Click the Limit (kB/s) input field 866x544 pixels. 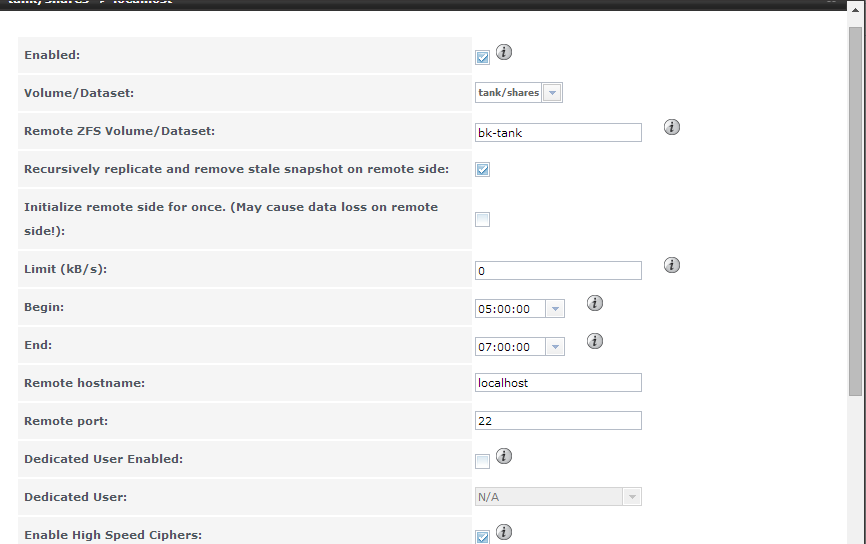click(x=558, y=271)
